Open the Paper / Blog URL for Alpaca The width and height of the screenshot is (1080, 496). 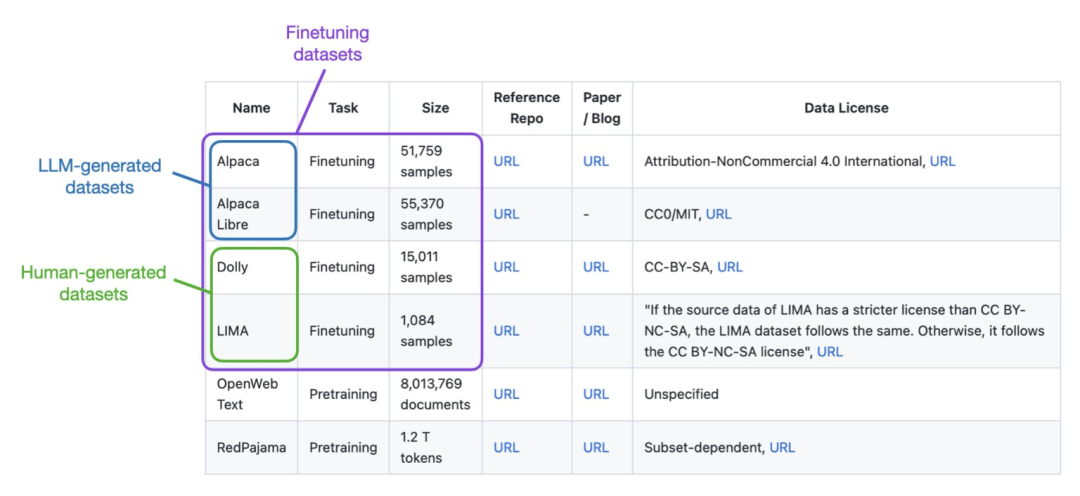coord(596,161)
